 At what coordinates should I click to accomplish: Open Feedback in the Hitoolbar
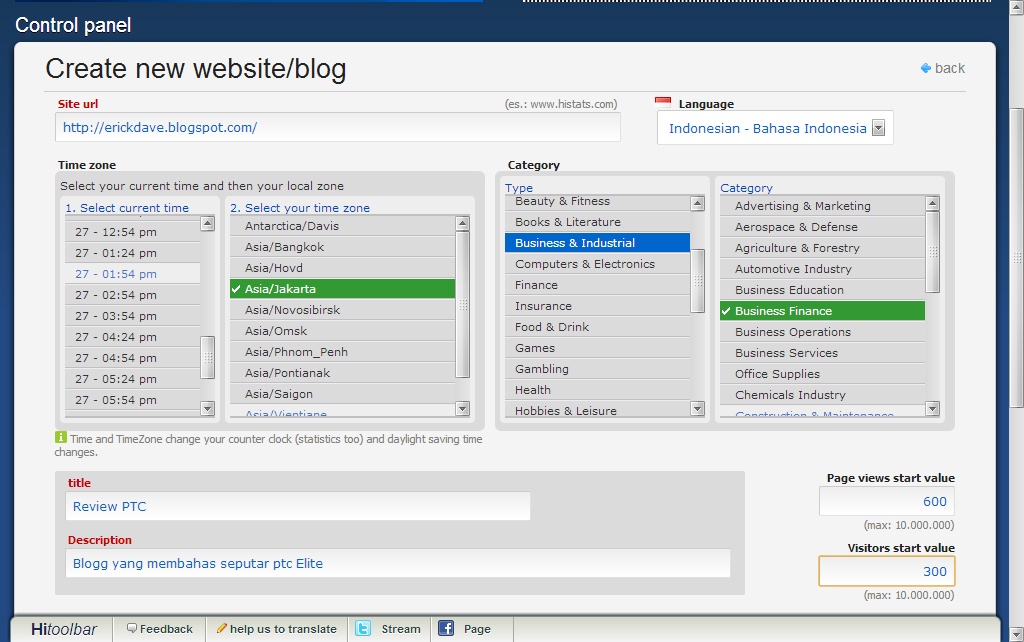(x=159, y=629)
